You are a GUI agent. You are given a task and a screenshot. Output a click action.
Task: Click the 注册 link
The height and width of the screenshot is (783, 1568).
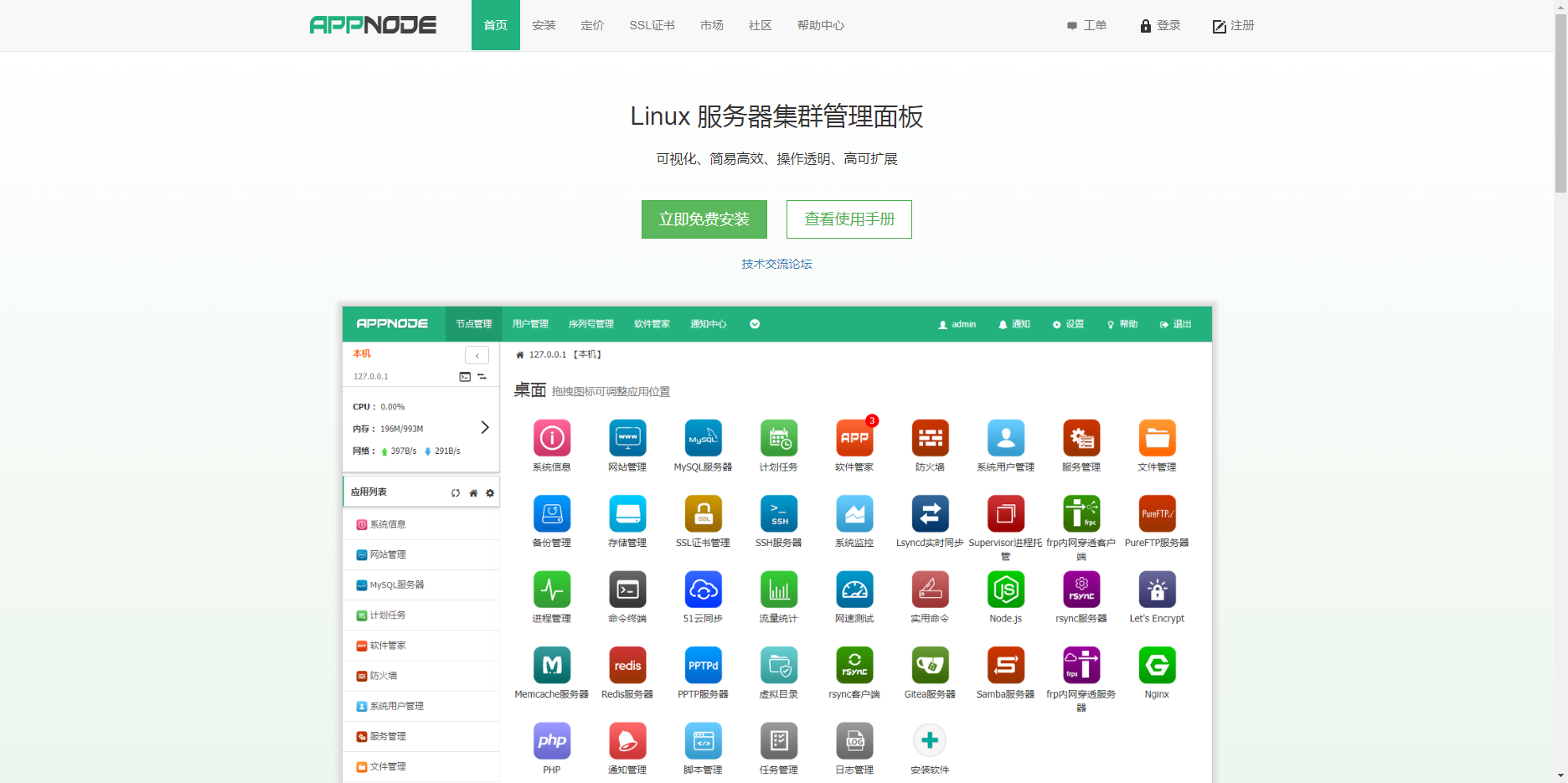click(1234, 26)
